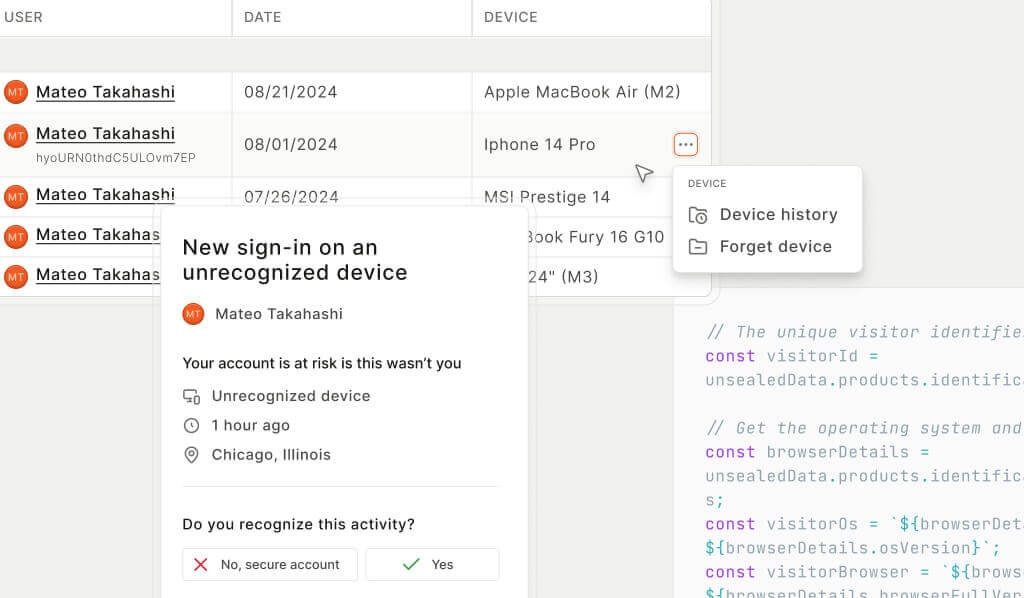This screenshot has width=1024, height=598.
Task: Click the green checkmark icon on the Yes button
Action: 410,564
